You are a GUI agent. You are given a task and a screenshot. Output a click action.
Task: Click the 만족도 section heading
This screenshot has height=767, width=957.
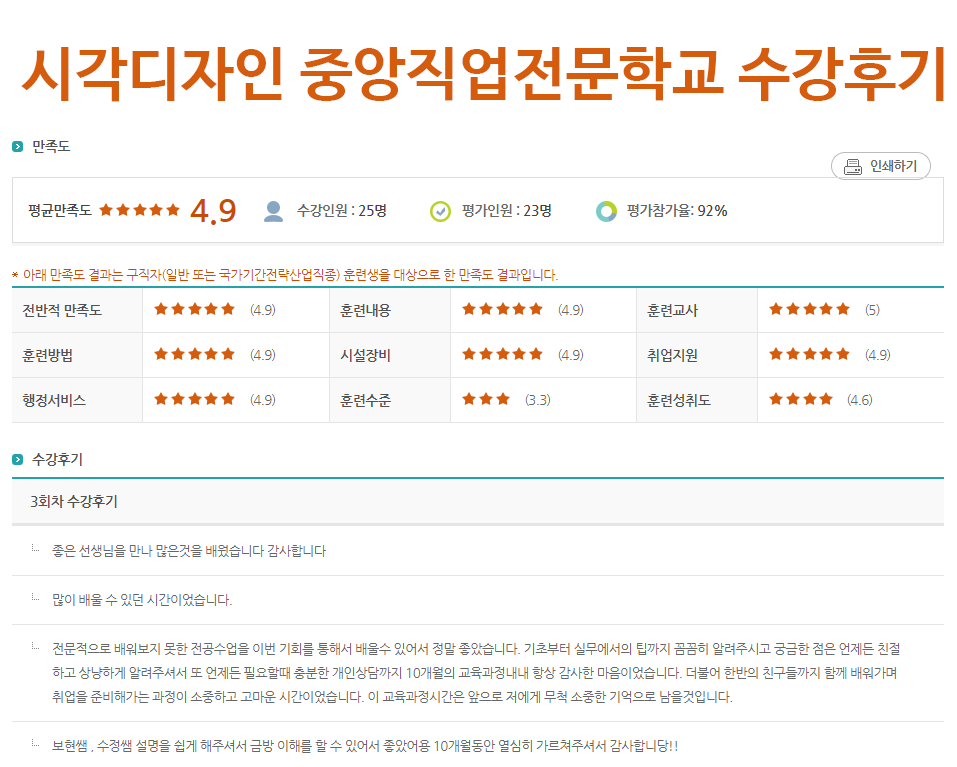point(51,146)
